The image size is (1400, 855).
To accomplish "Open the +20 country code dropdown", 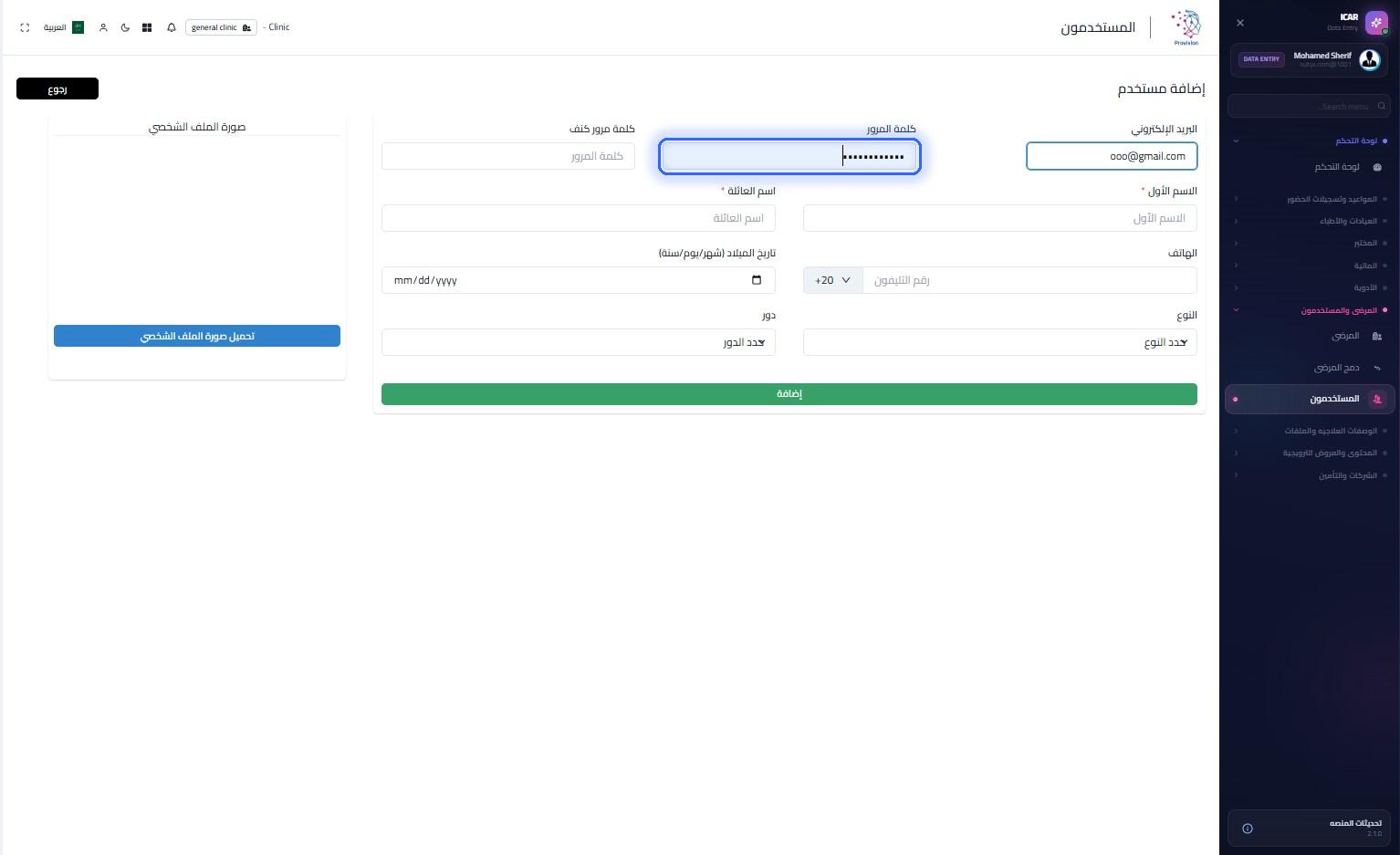I will [833, 280].
